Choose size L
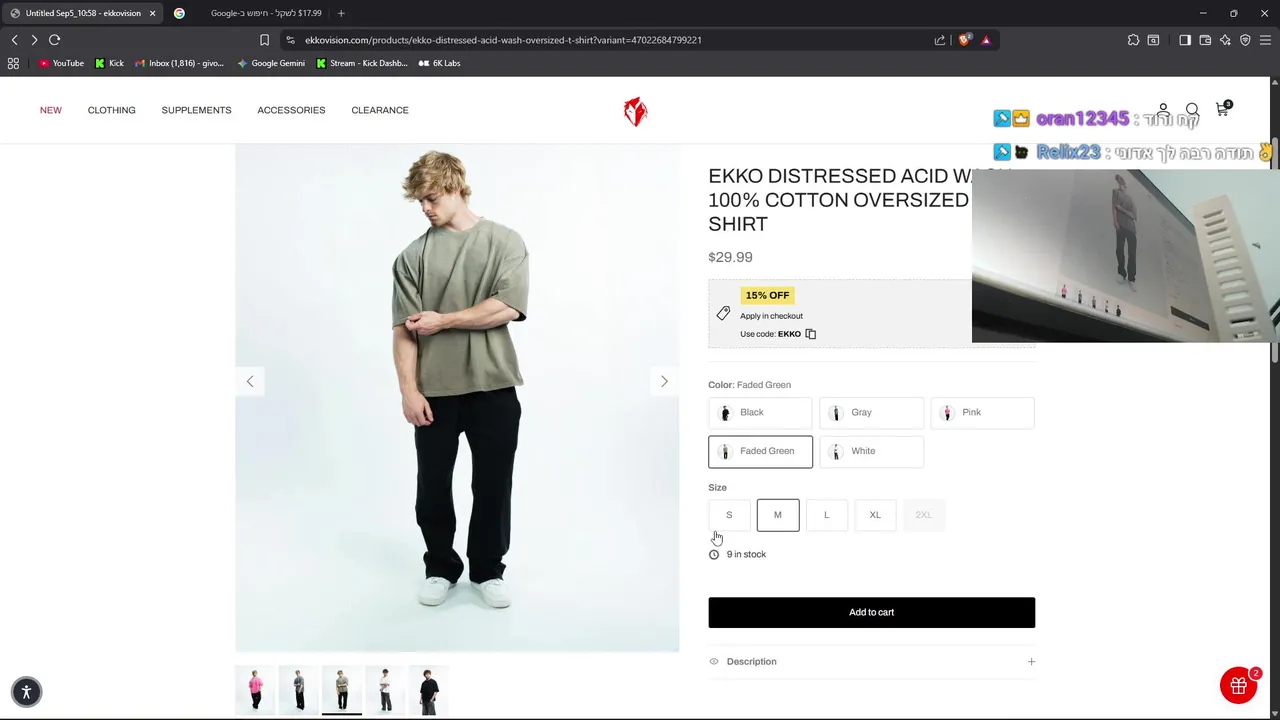 coord(826,515)
